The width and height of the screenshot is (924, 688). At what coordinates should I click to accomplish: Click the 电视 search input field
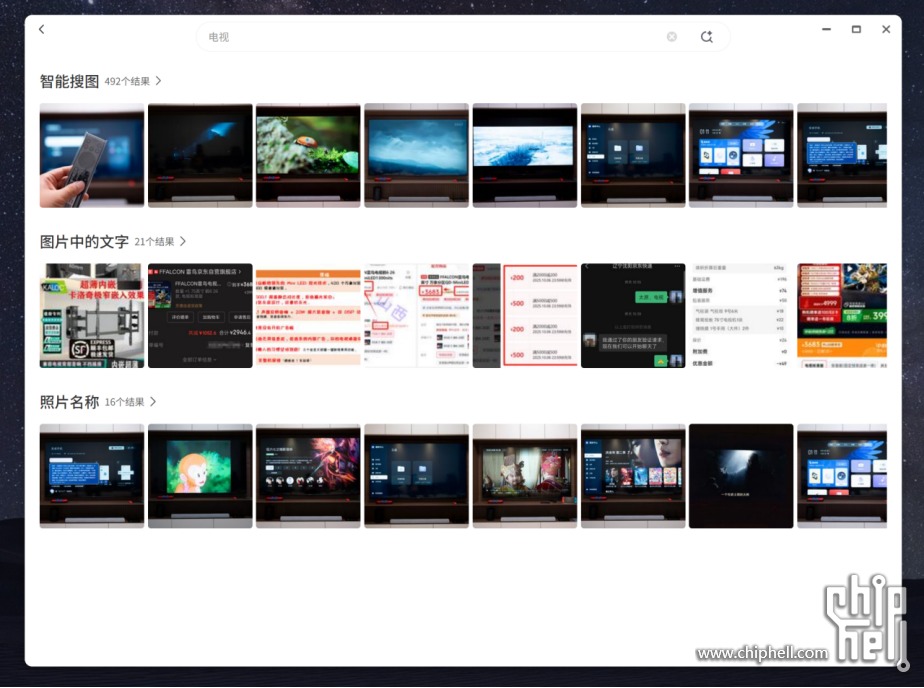coord(430,37)
